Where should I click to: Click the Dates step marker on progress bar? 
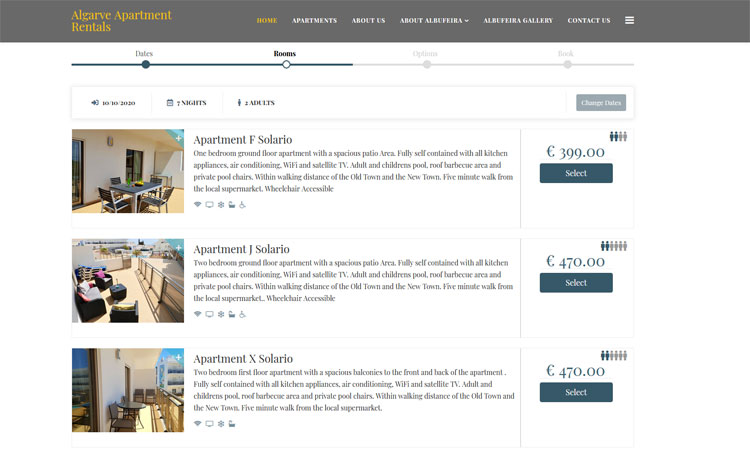click(x=145, y=65)
